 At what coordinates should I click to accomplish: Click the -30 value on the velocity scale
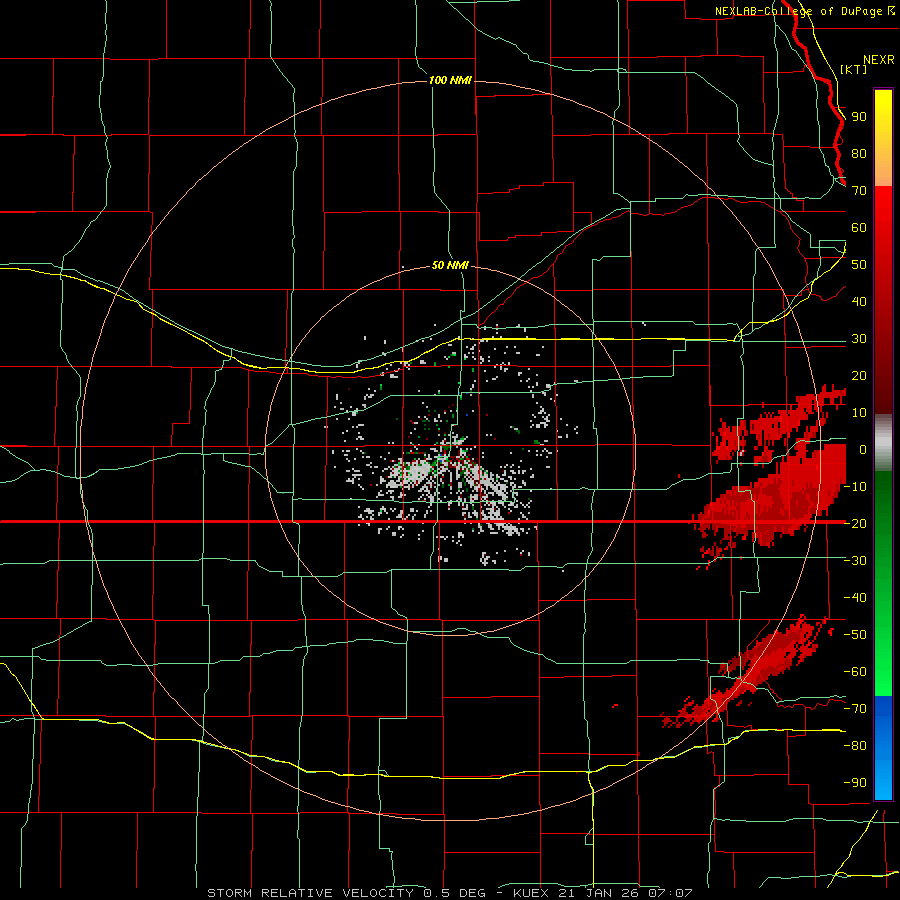[x=855, y=561]
